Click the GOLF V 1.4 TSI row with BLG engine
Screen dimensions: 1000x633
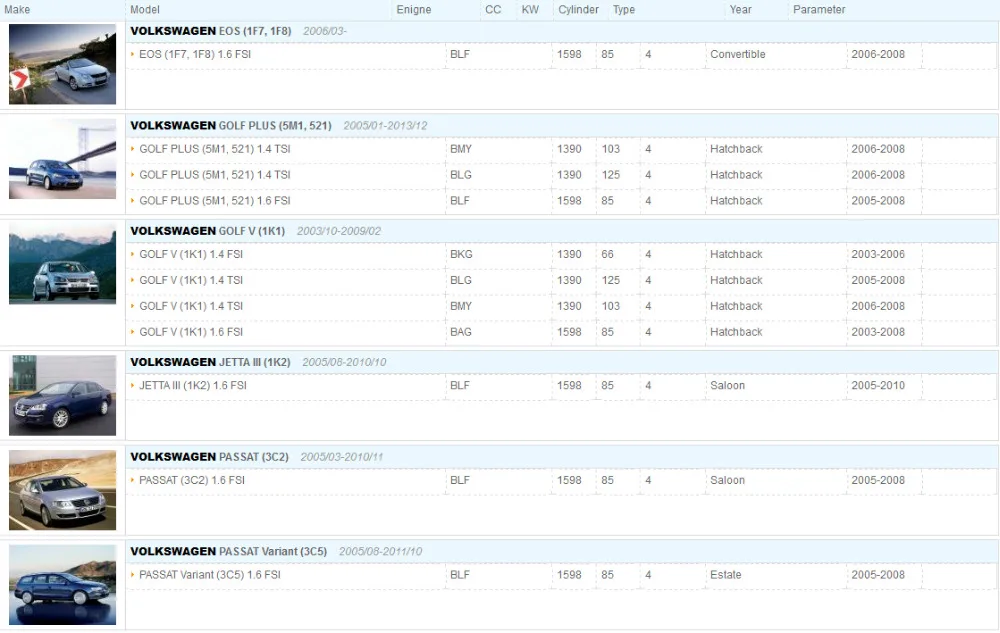(x=561, y=280)
